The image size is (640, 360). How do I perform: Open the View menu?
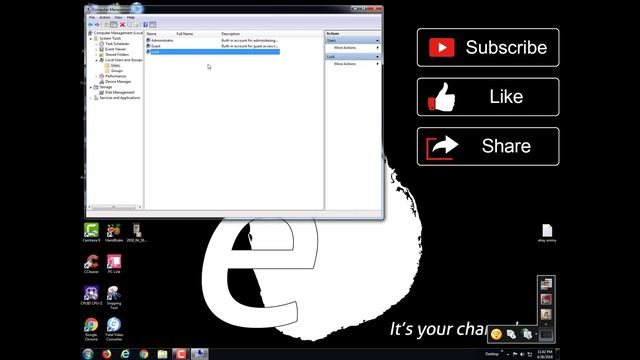pos(118,18)
